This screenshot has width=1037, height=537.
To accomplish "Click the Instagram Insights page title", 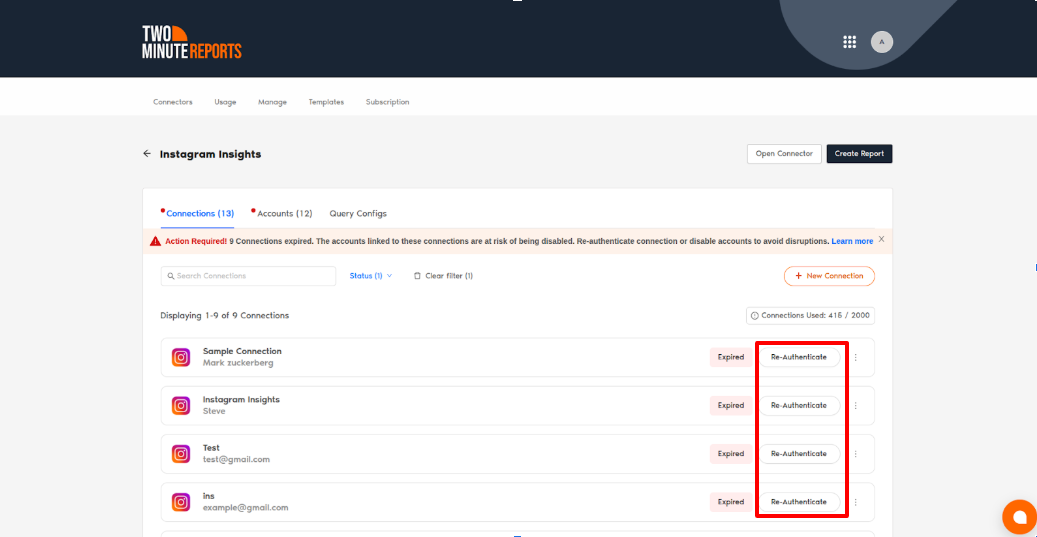I will [210, 154].
